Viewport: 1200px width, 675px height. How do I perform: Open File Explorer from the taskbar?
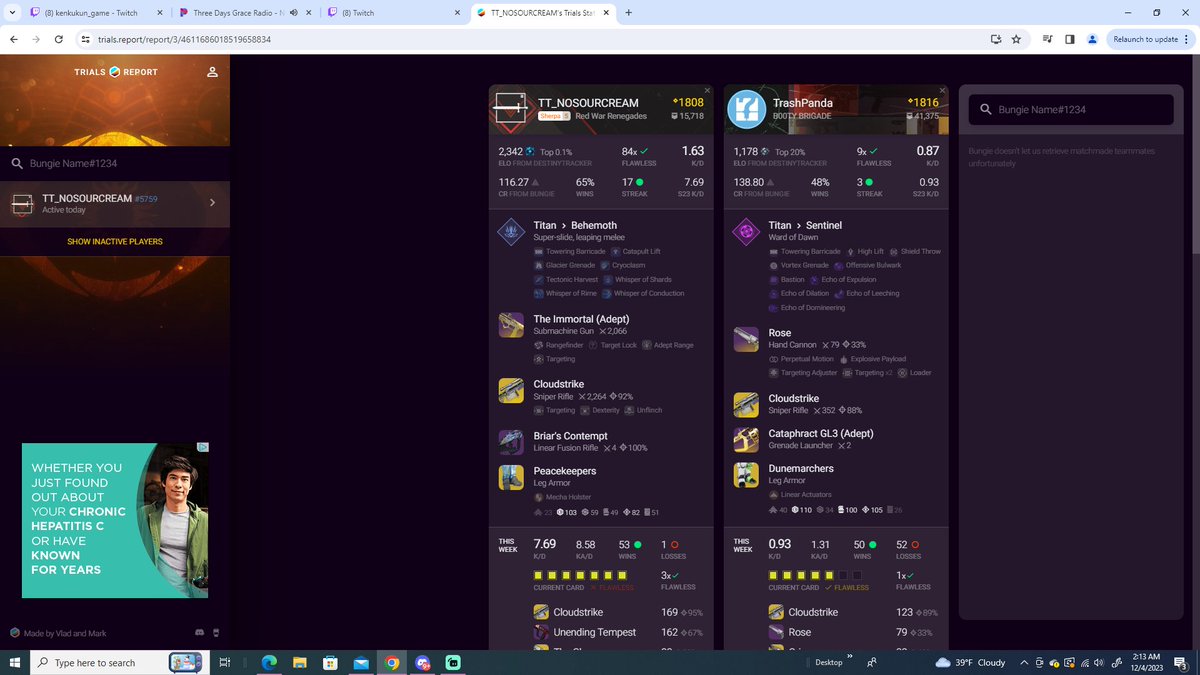tap(299, 662)
